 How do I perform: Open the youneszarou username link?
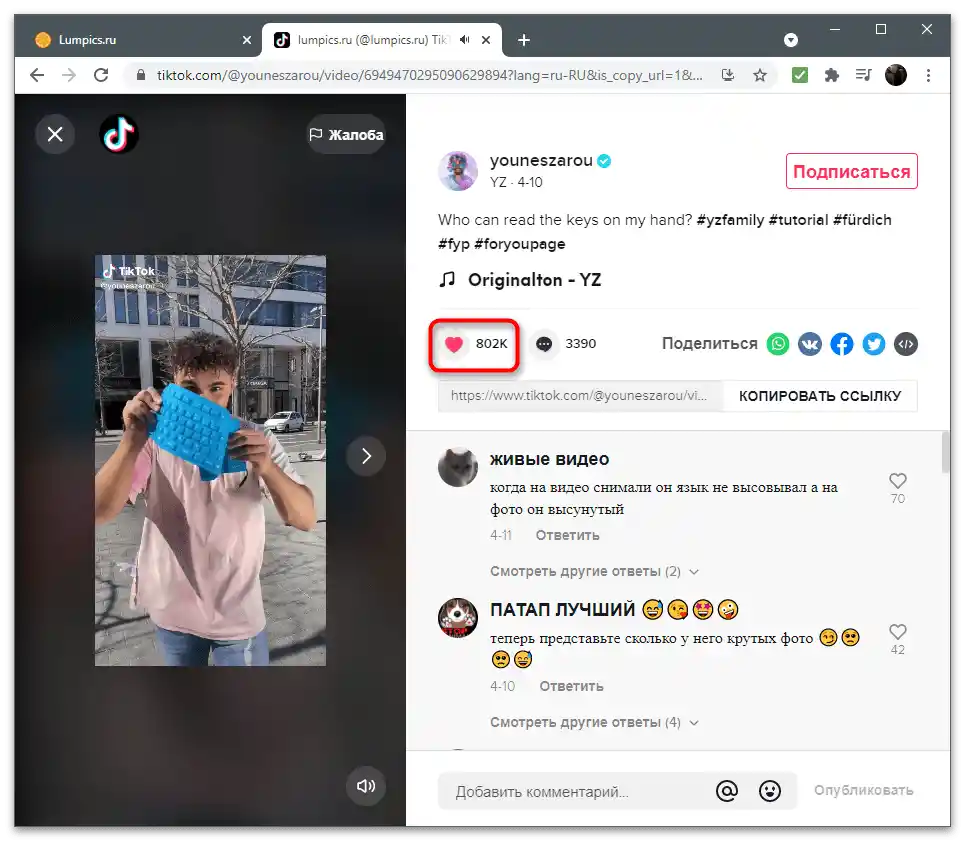(x=541, y=161)
